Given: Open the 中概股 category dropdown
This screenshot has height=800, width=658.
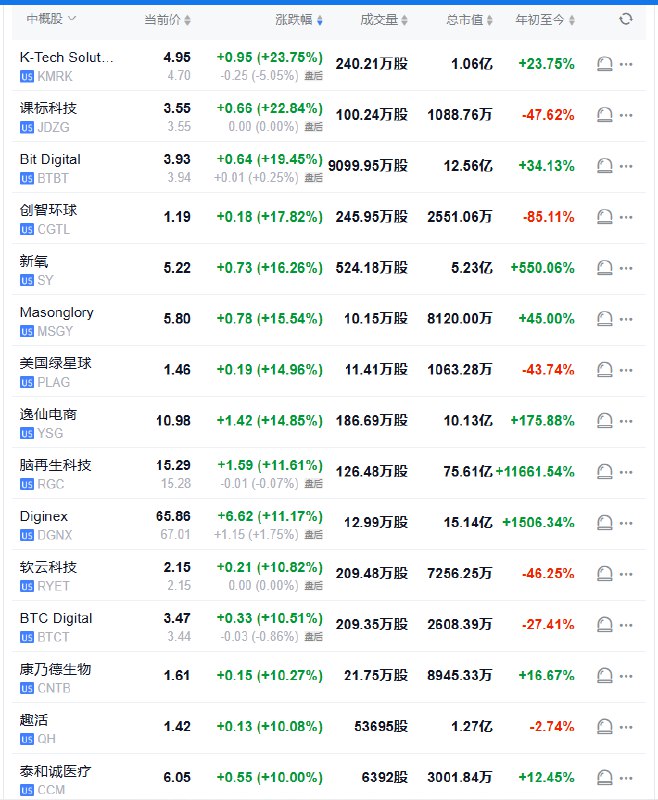Looking at the screenshot, I should click(x=51, y=19).
